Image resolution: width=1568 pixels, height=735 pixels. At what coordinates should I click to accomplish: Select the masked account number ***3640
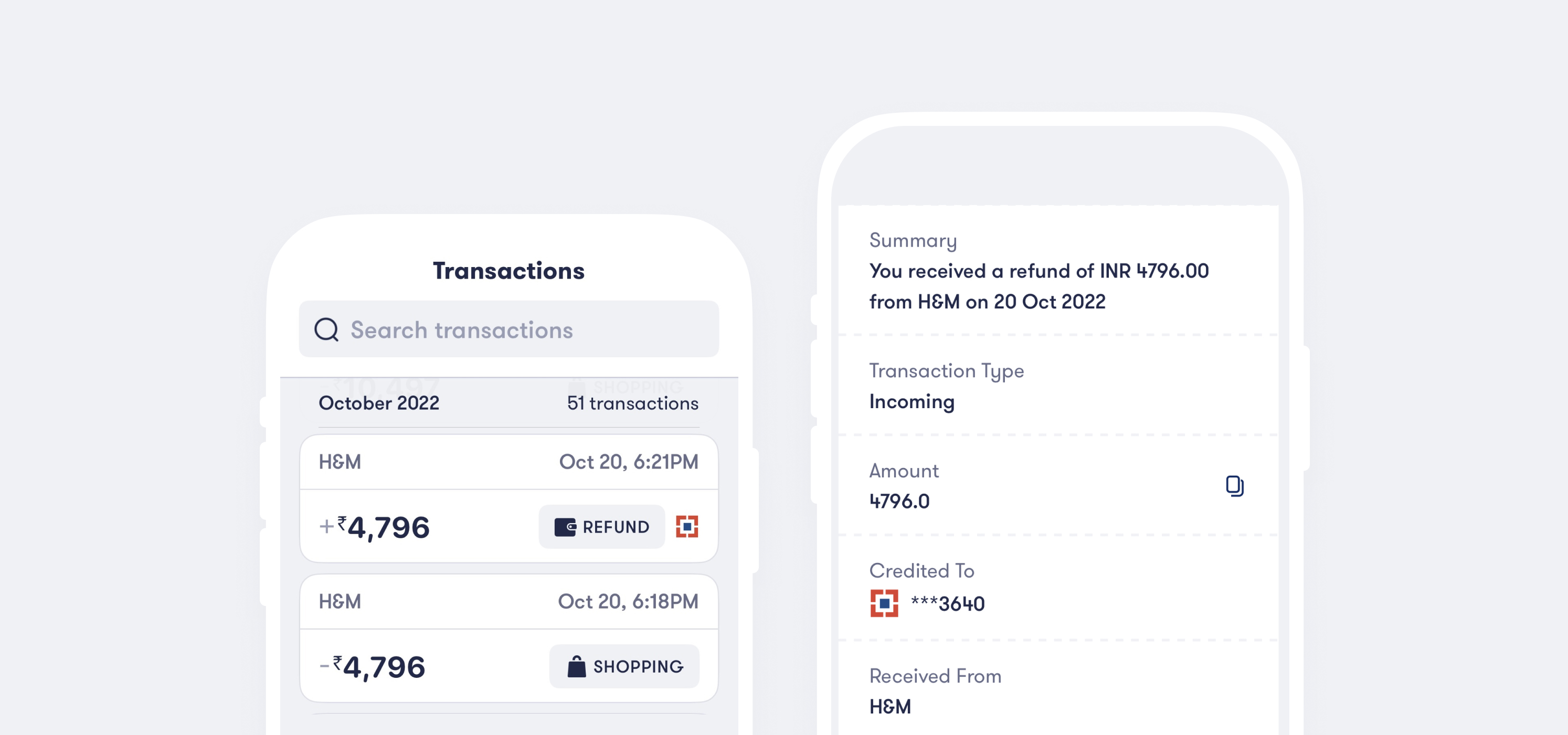pyautogui.click(x=948, y=603)
